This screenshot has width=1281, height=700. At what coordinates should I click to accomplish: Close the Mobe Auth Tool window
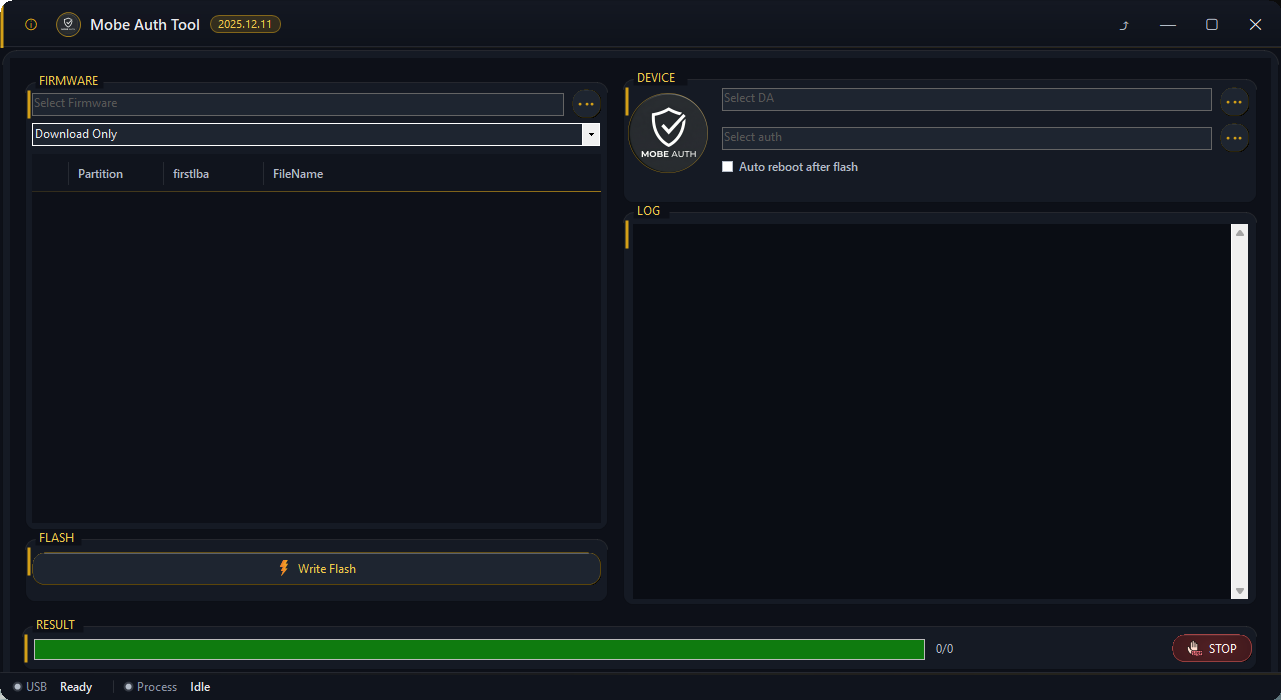[x=1255, y=25]
